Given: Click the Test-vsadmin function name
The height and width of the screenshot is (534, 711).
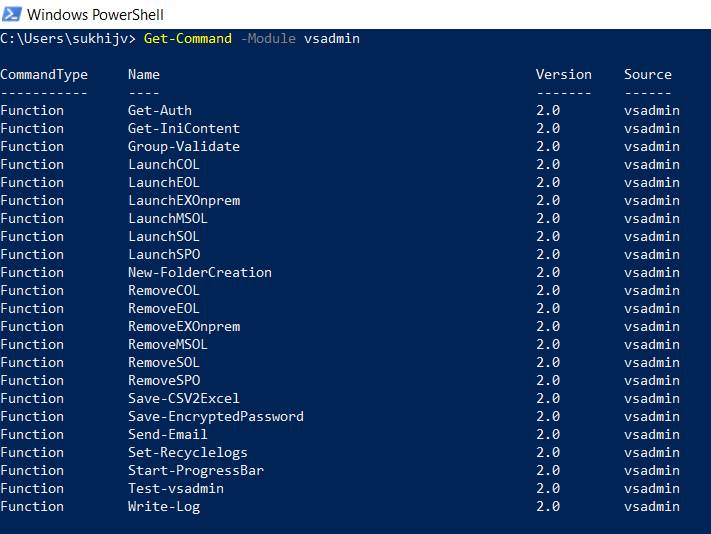Looking at the screenshot, I should [x=176, y=488].
